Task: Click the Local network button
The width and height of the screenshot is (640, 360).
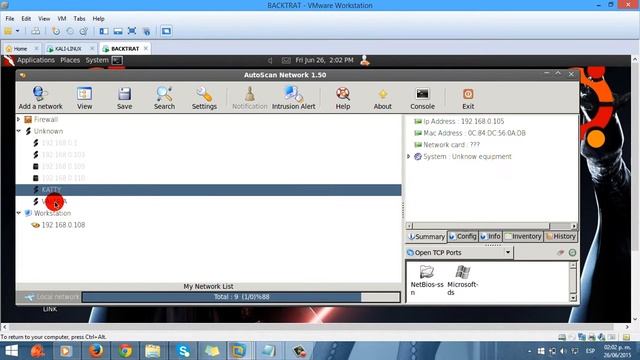Action: pyautogui.click(x=49, y=297)
